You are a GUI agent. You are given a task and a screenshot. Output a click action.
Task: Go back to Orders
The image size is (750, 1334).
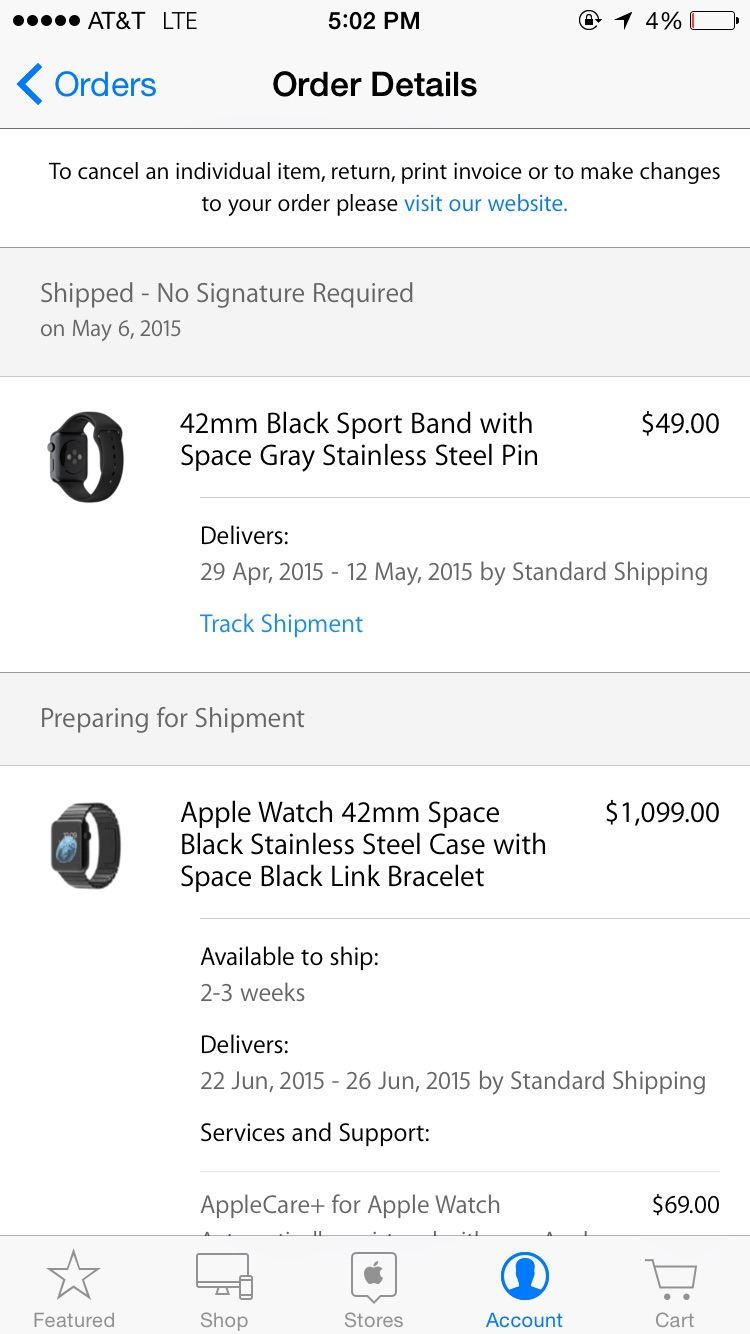point(104,85)
